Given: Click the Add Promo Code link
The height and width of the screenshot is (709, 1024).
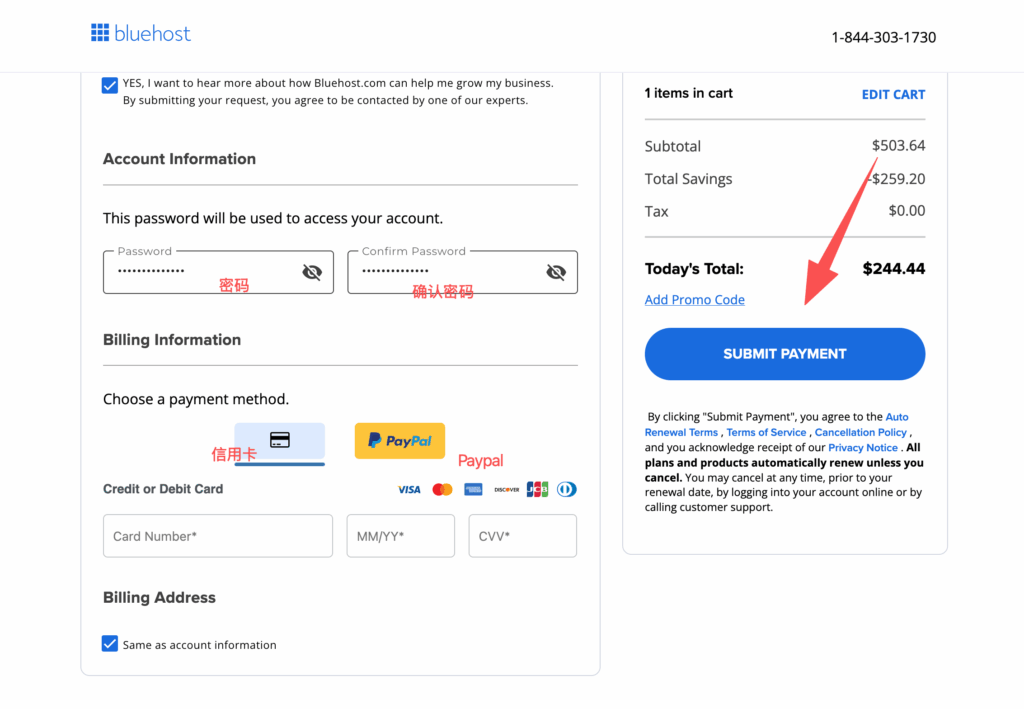Looking at the screenshot, I should 694,300.
